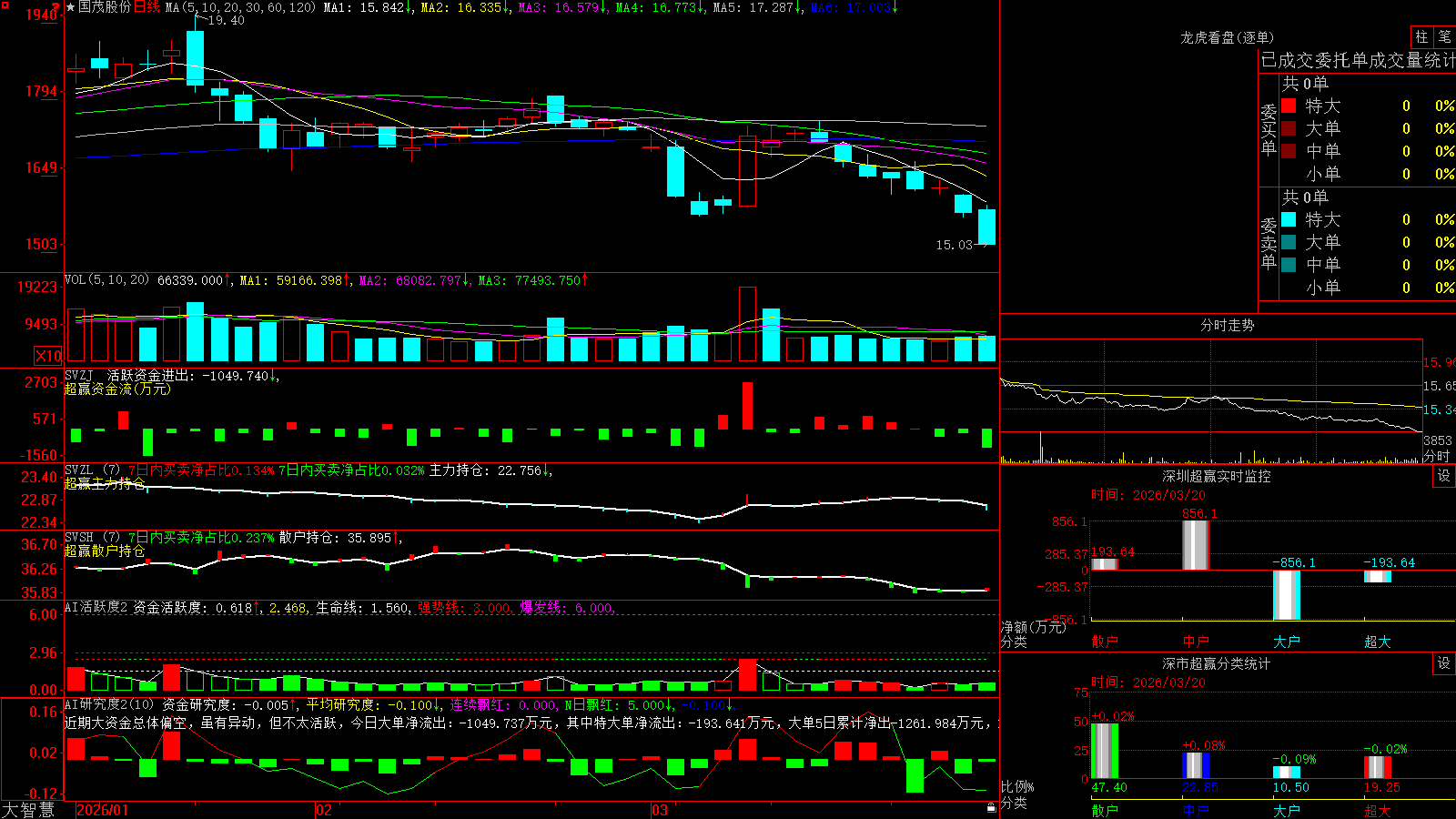Click the MA2: 16.335 value

click(x=465, y=7)
